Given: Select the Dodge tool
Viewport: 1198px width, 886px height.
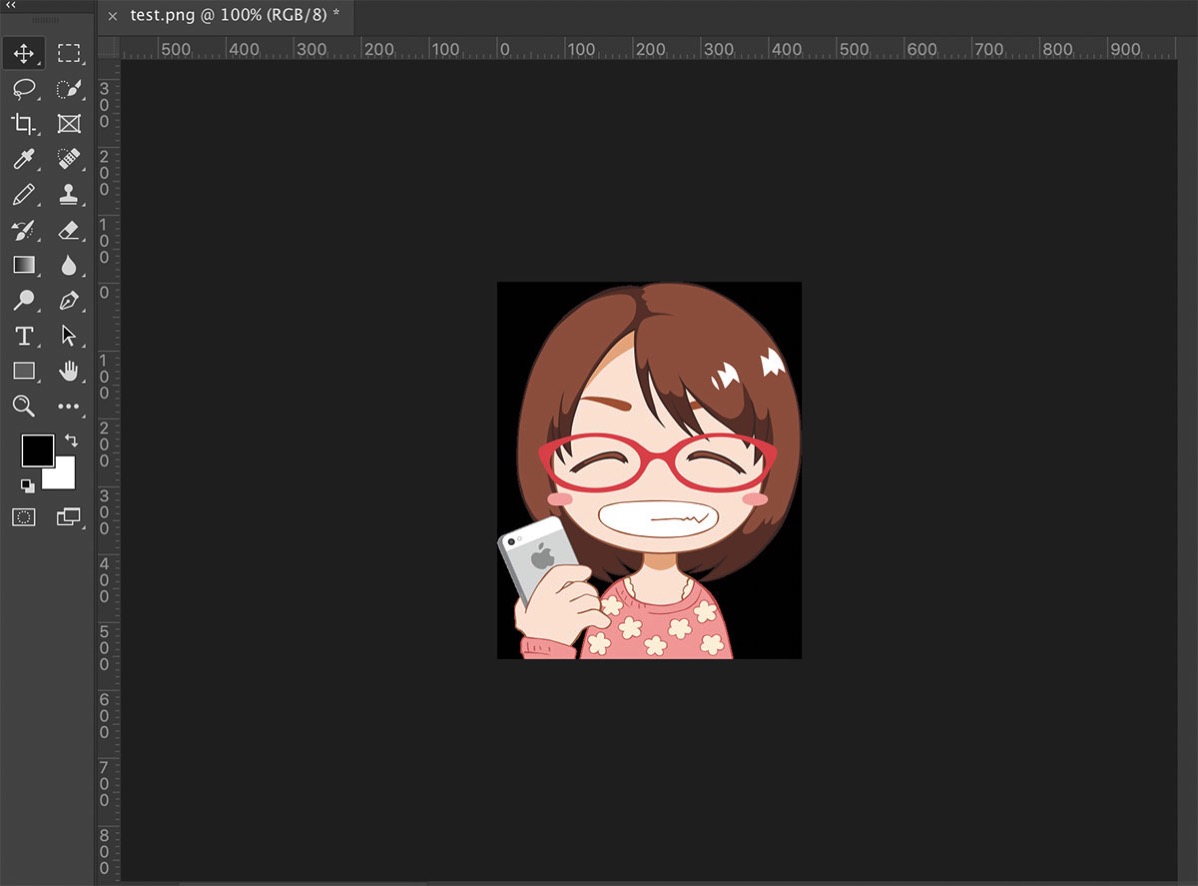Looking at the screenshot, I should (24, 300).
